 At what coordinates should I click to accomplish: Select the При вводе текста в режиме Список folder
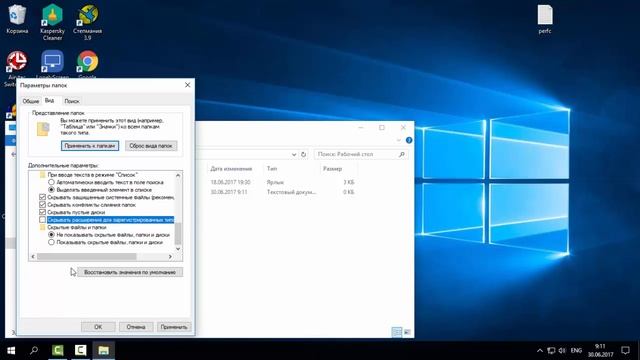point(92,175)
